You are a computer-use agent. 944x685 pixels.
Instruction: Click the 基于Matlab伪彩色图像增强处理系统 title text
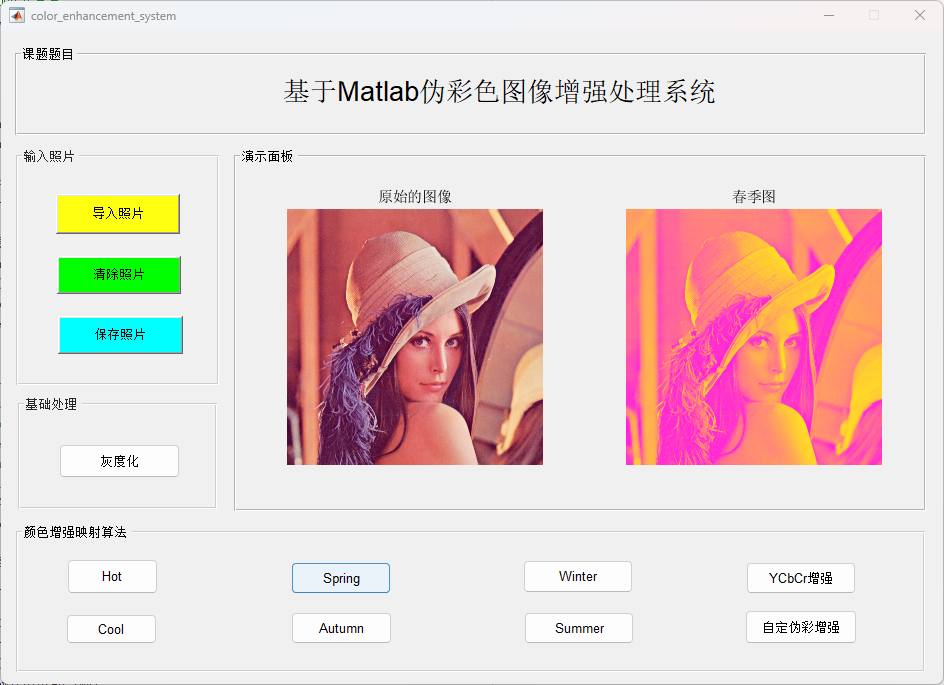(499, 92)
